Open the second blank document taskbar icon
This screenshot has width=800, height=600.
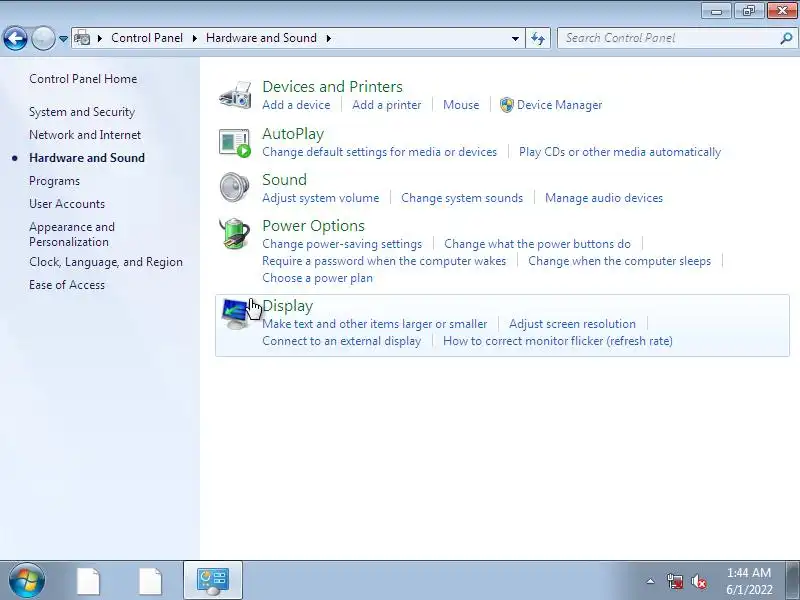pyautogui.click(x=151, y=581)
